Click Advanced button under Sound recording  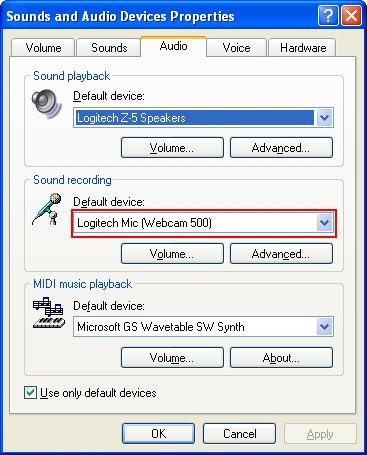[x=281, y=254]
